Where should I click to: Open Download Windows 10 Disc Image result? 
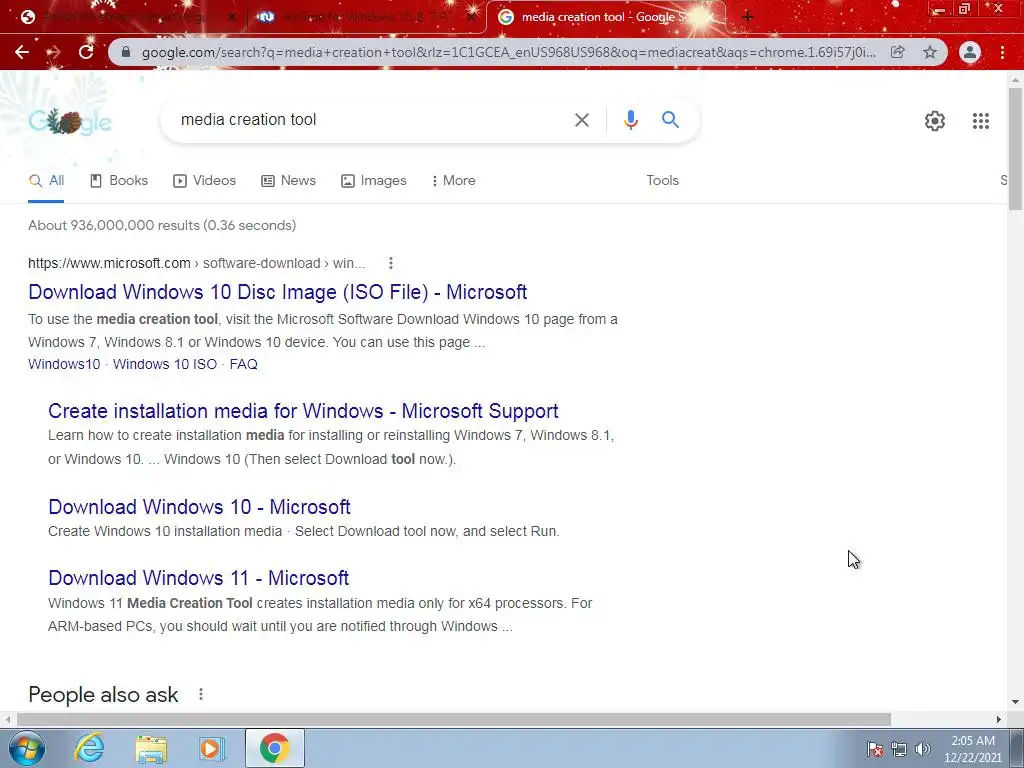pos(278,292)
